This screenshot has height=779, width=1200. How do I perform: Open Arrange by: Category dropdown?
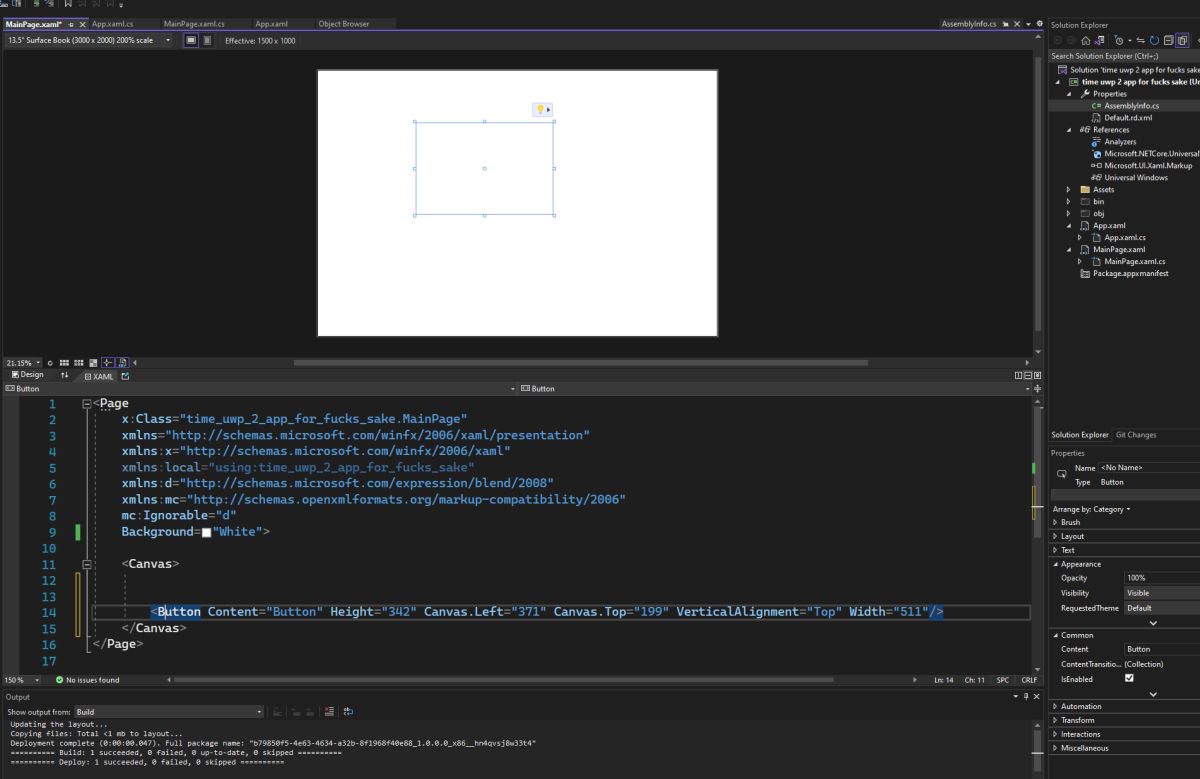1091,509
